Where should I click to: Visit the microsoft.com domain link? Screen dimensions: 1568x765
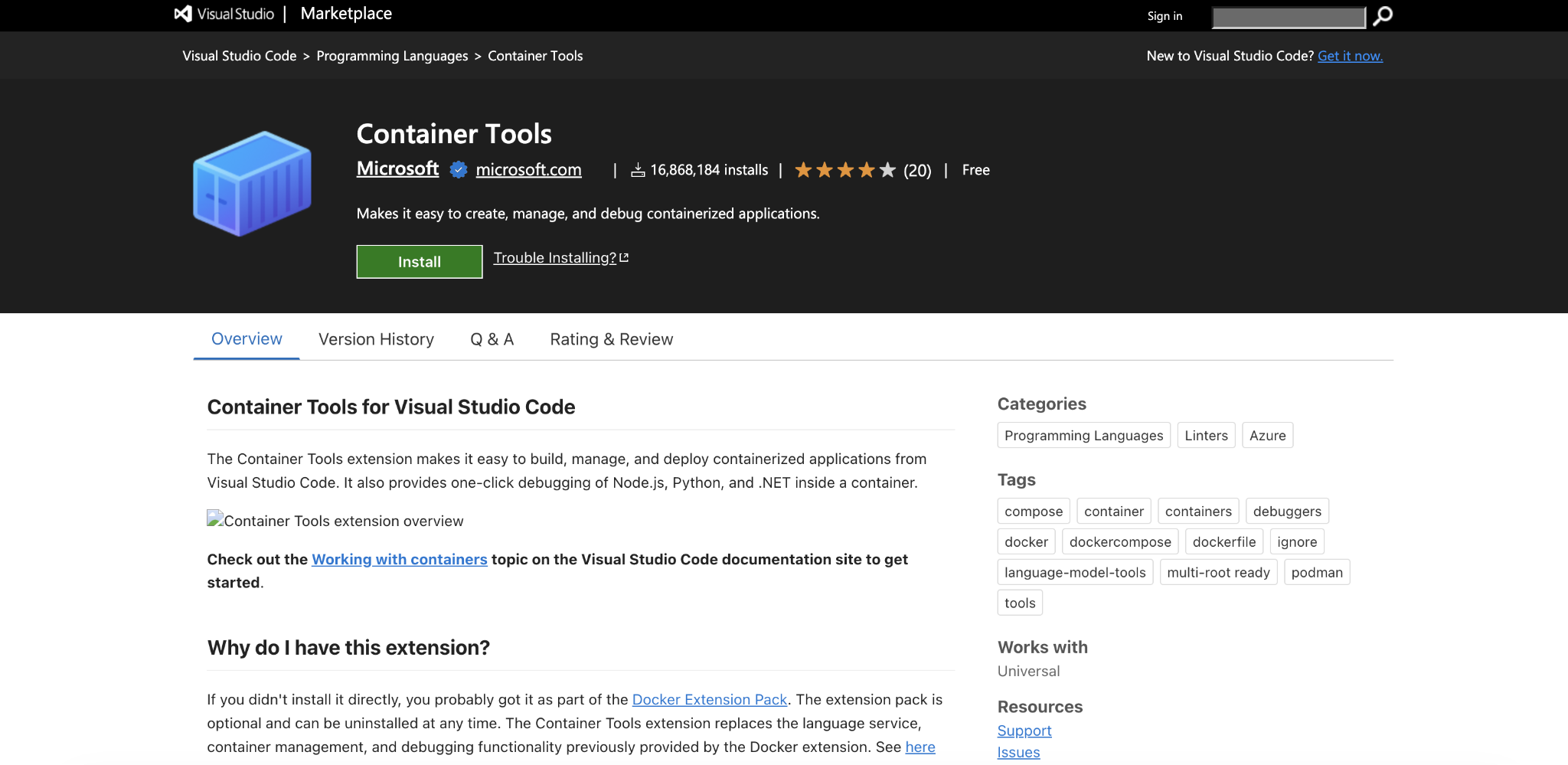528,170
